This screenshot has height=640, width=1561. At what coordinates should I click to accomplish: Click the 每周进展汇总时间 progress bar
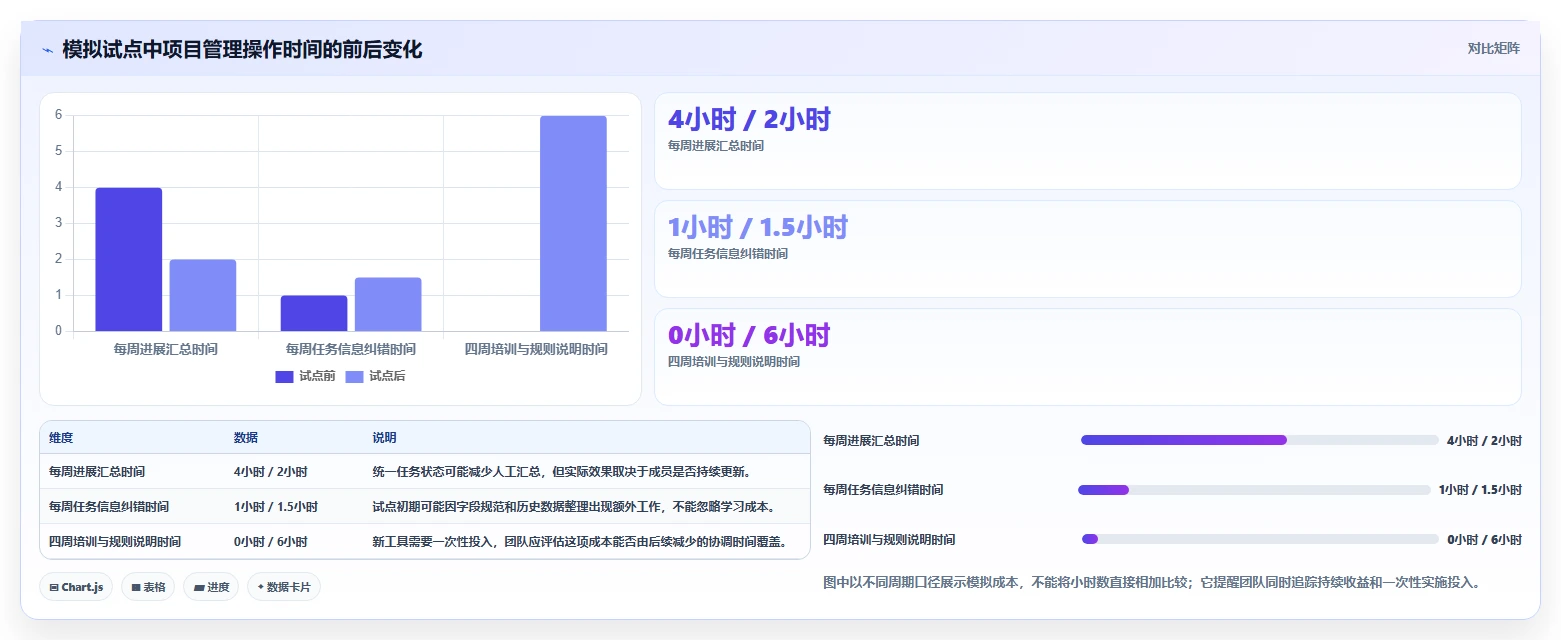pos(1259,440)
